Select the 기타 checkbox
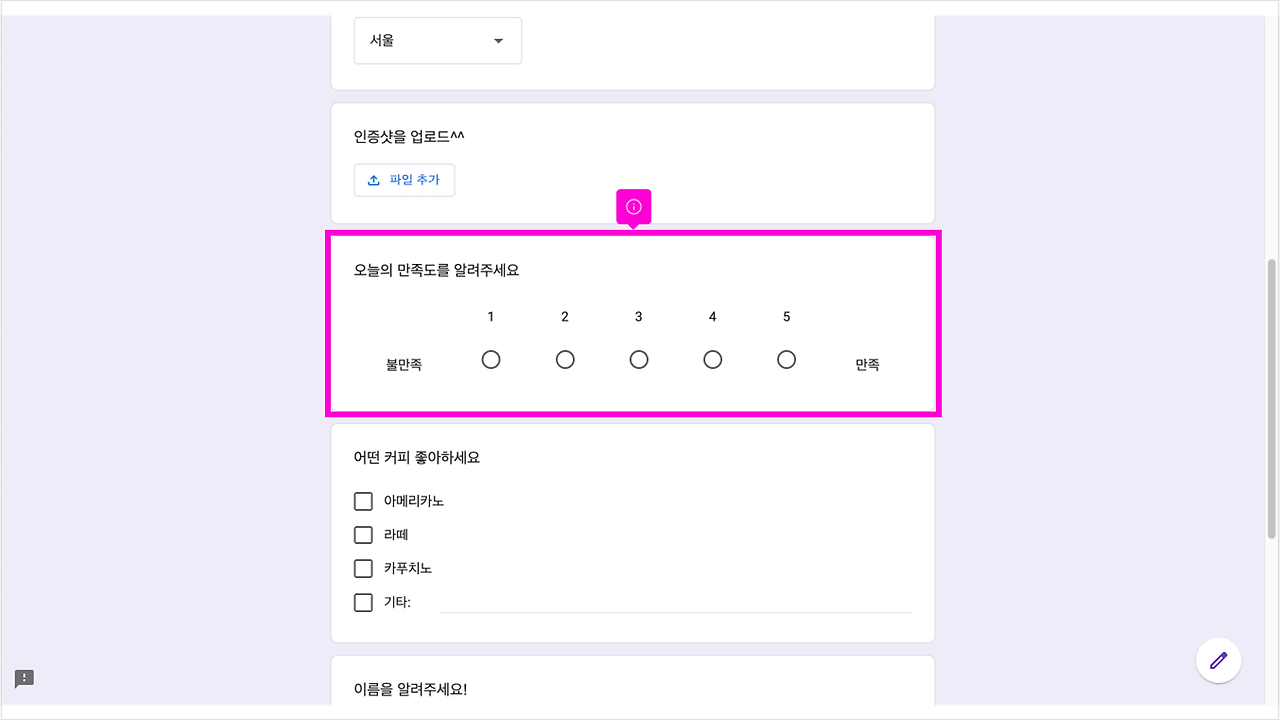 pyautogui.click(x=363, y=602)
